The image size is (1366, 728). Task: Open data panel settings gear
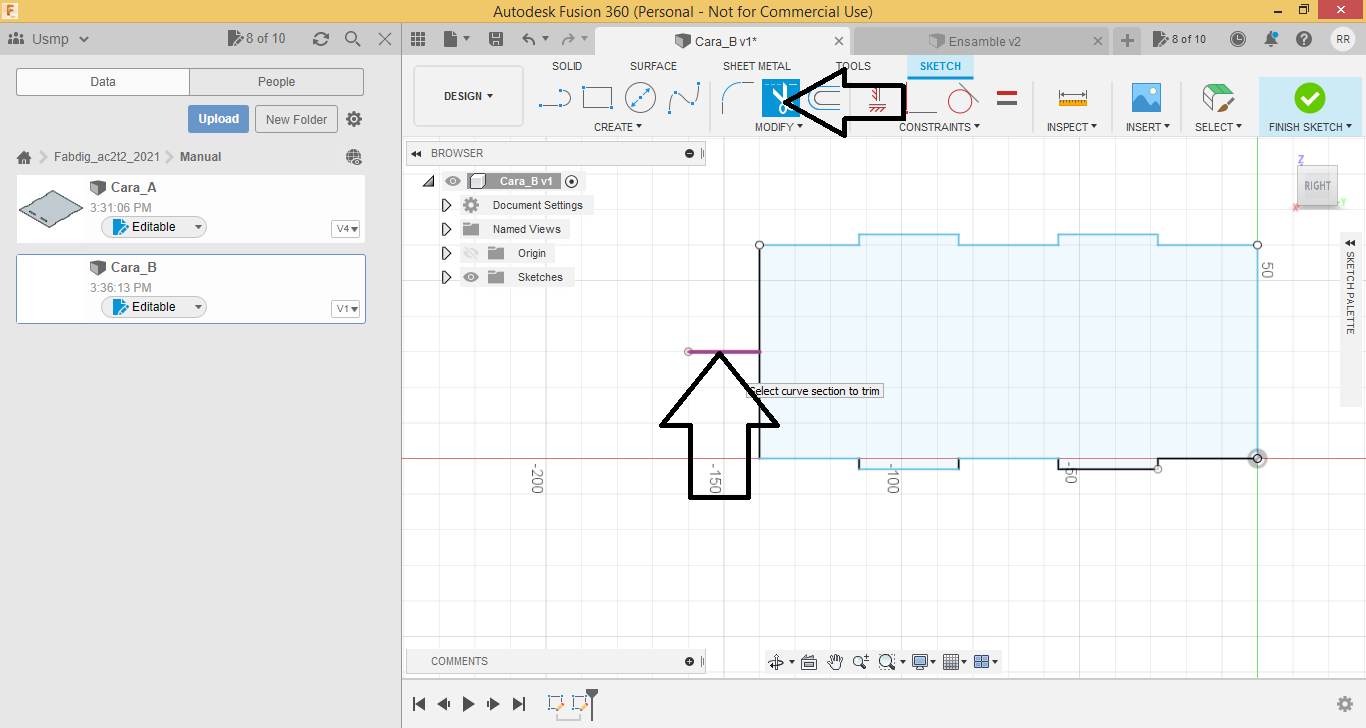pos(354,119)
